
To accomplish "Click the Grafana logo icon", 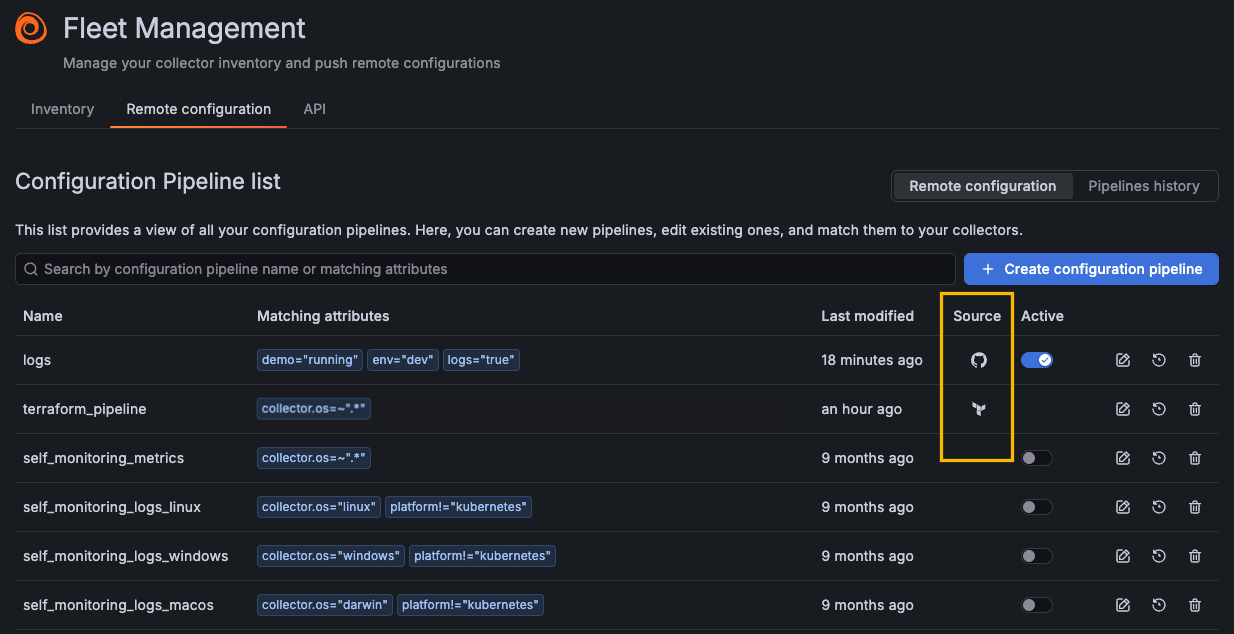I will click(31, 28).
